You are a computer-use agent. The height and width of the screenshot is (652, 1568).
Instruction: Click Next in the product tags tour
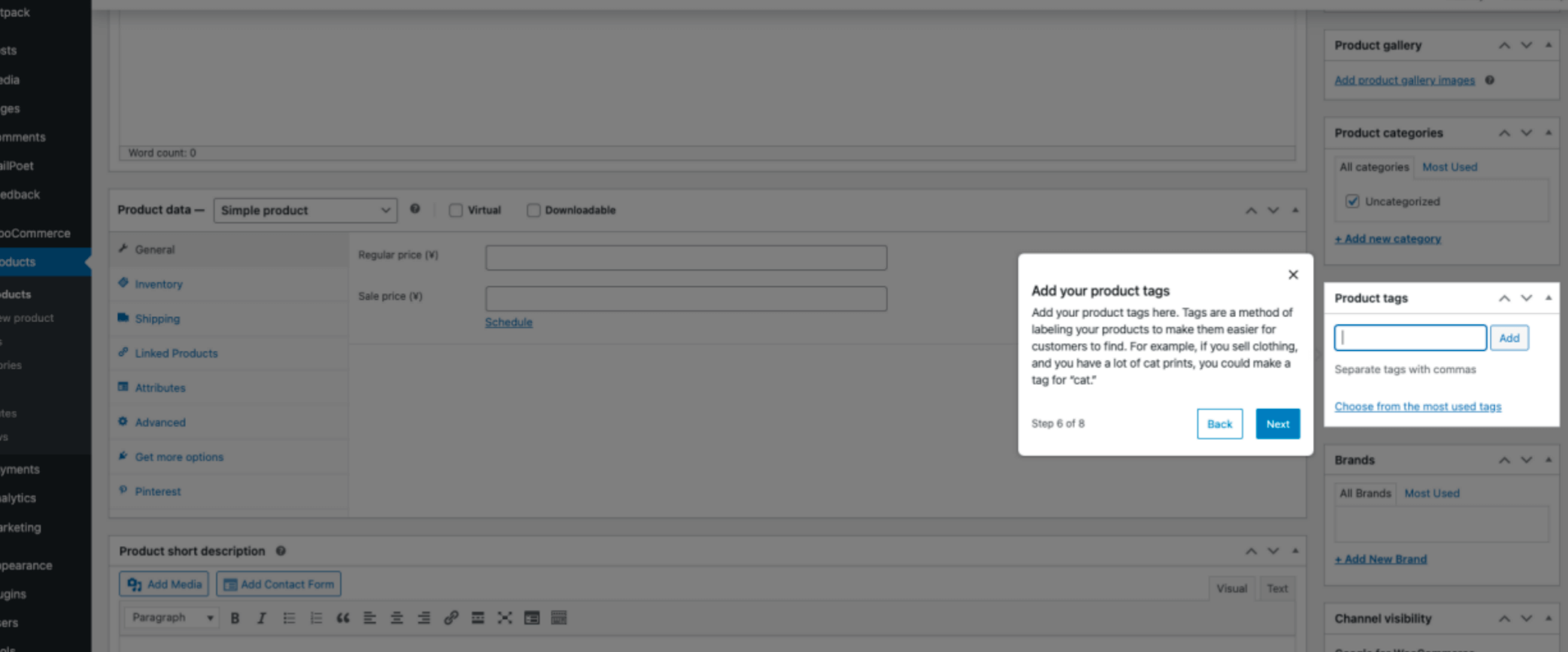point(1277,424)
